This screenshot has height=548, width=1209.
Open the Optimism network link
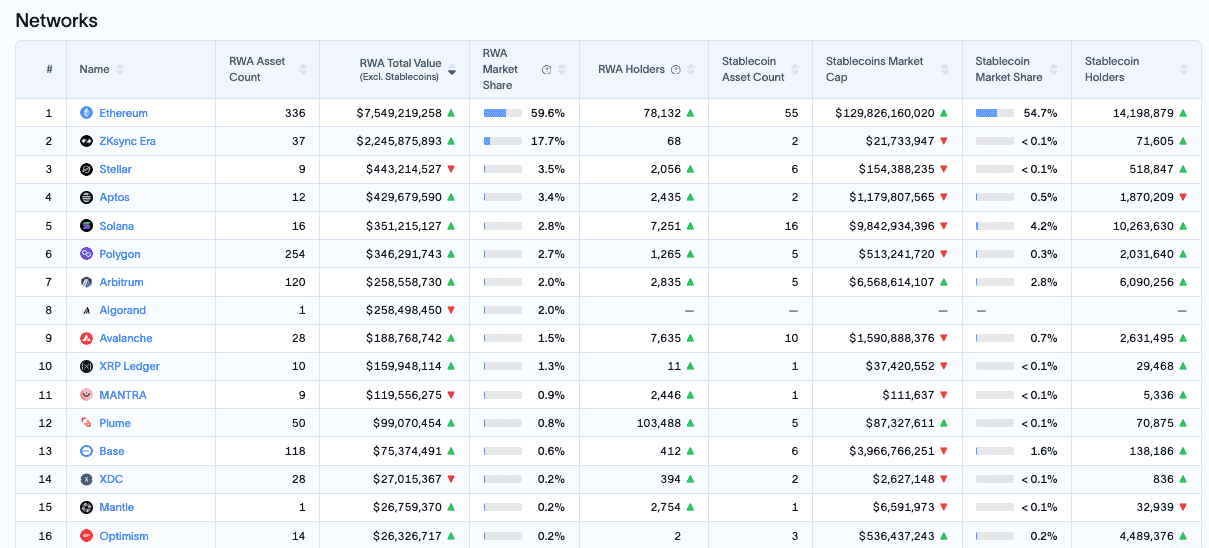tap(124, 536)
